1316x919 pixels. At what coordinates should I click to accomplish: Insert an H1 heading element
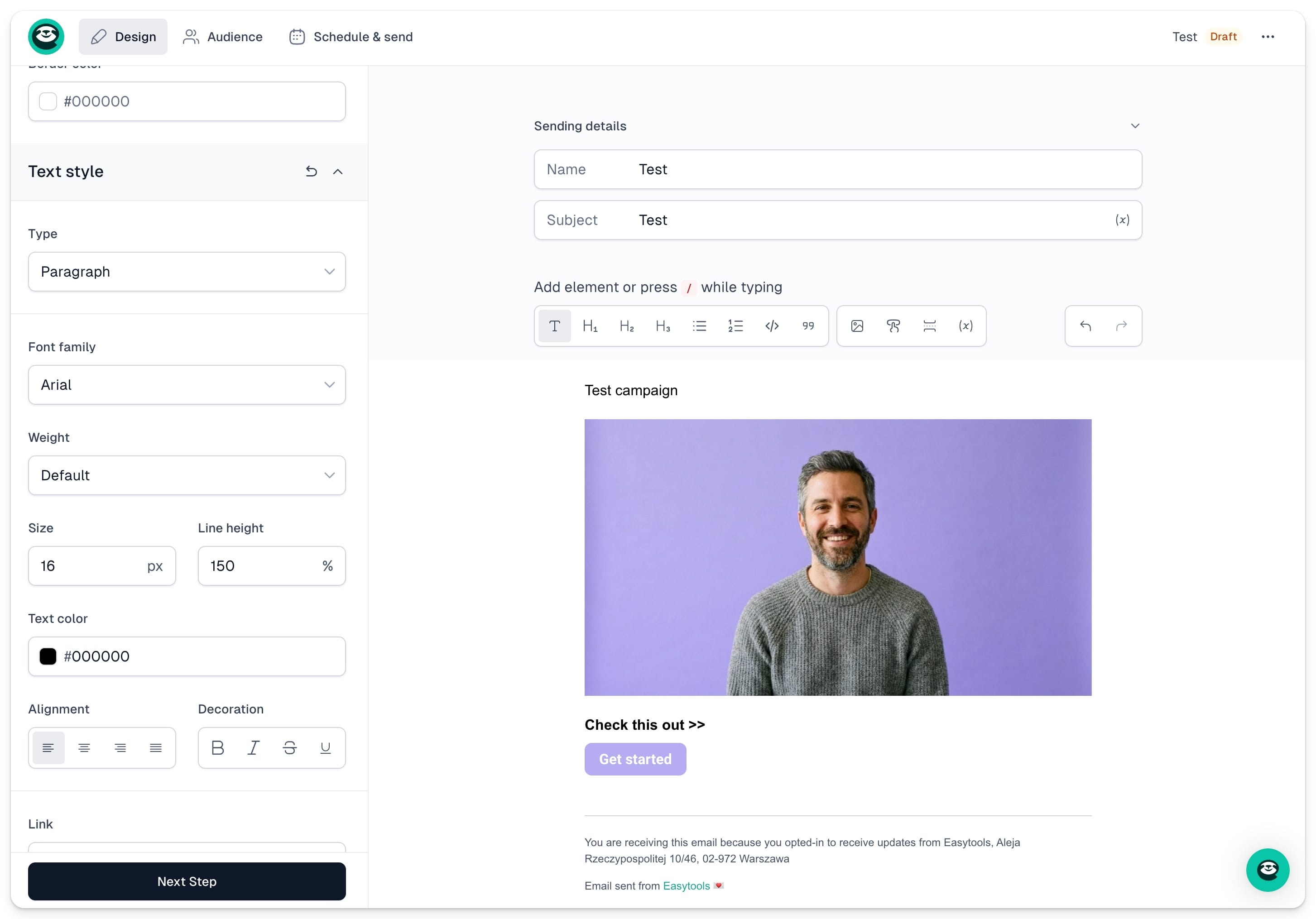tap(590, 326)
